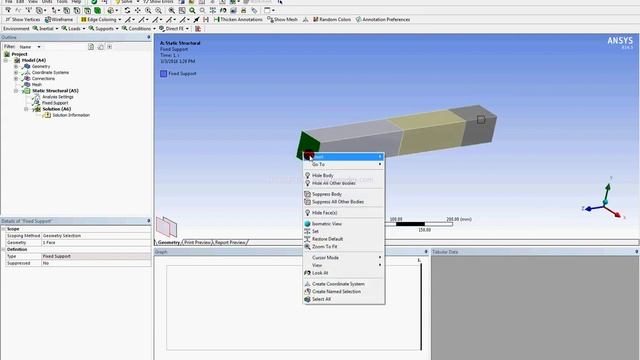
Task: Collapse the Scope section in Details
Action: click(4, 229)
